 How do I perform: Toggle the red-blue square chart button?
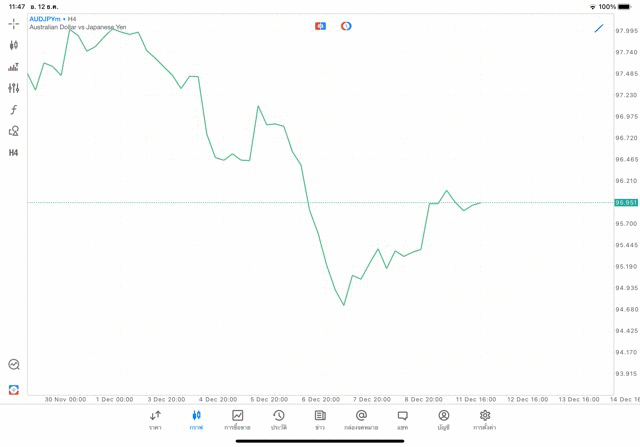click(x=320, y=26)
